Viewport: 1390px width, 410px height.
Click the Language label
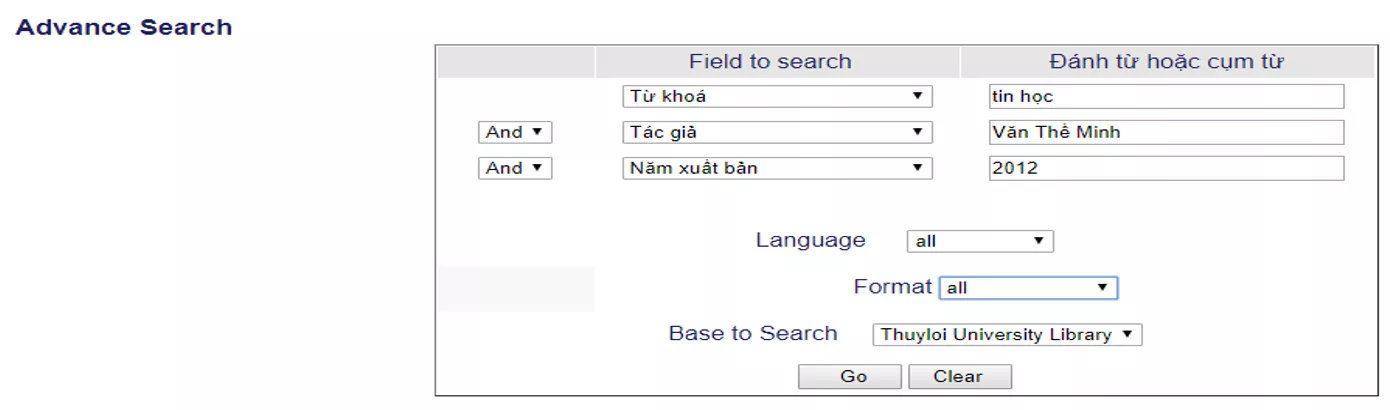pyautogui.click(x=810, y=240)
